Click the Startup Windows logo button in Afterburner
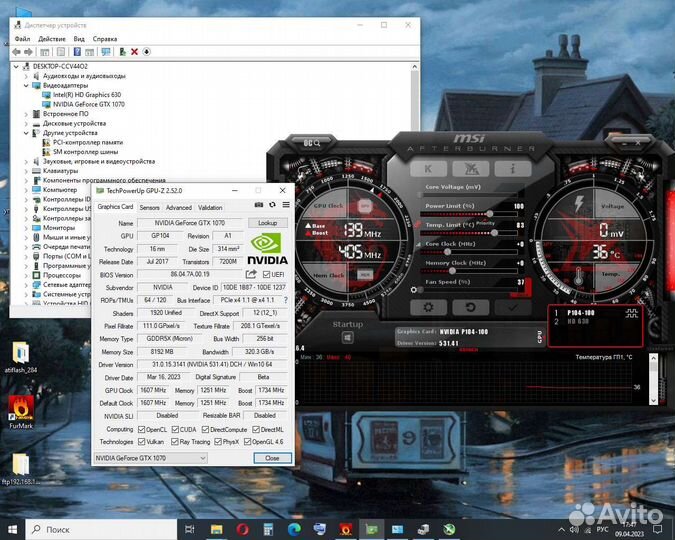 pos(348,338)
